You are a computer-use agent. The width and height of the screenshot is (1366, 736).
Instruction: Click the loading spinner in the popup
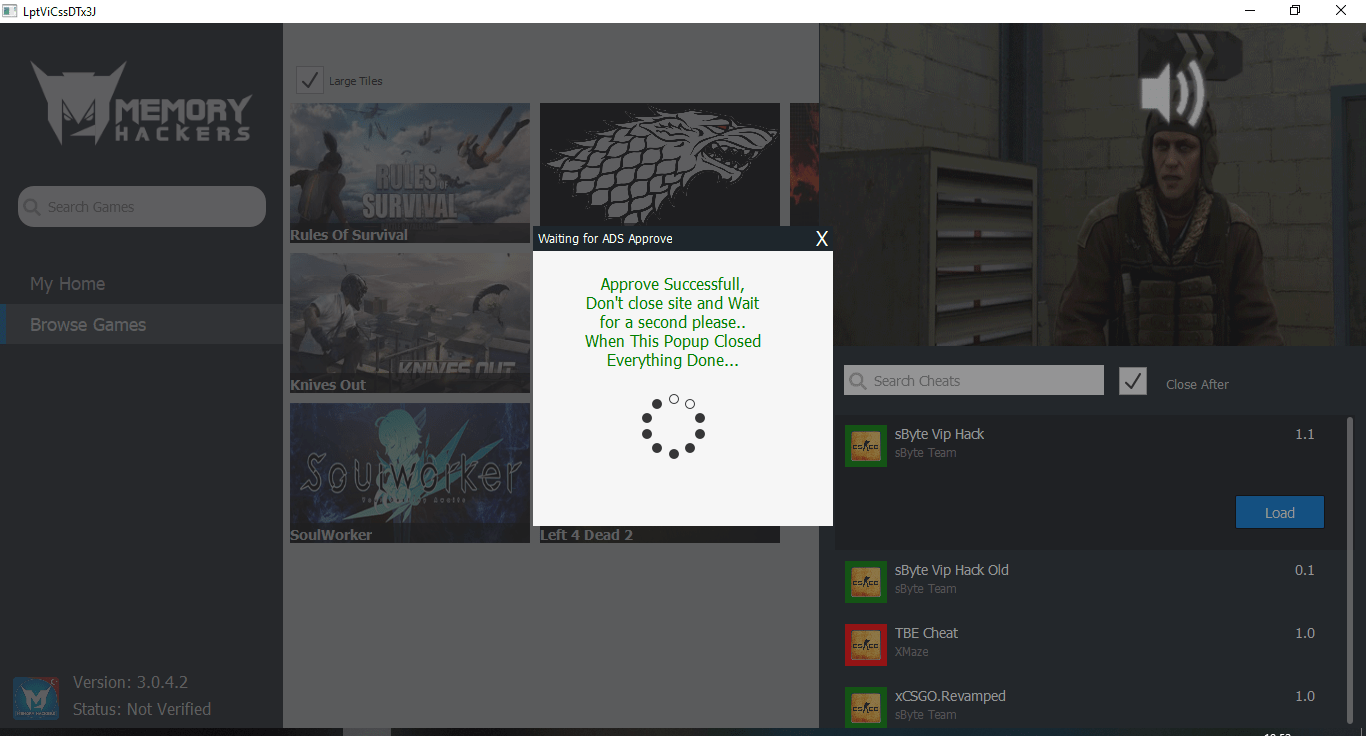[673, 426]
